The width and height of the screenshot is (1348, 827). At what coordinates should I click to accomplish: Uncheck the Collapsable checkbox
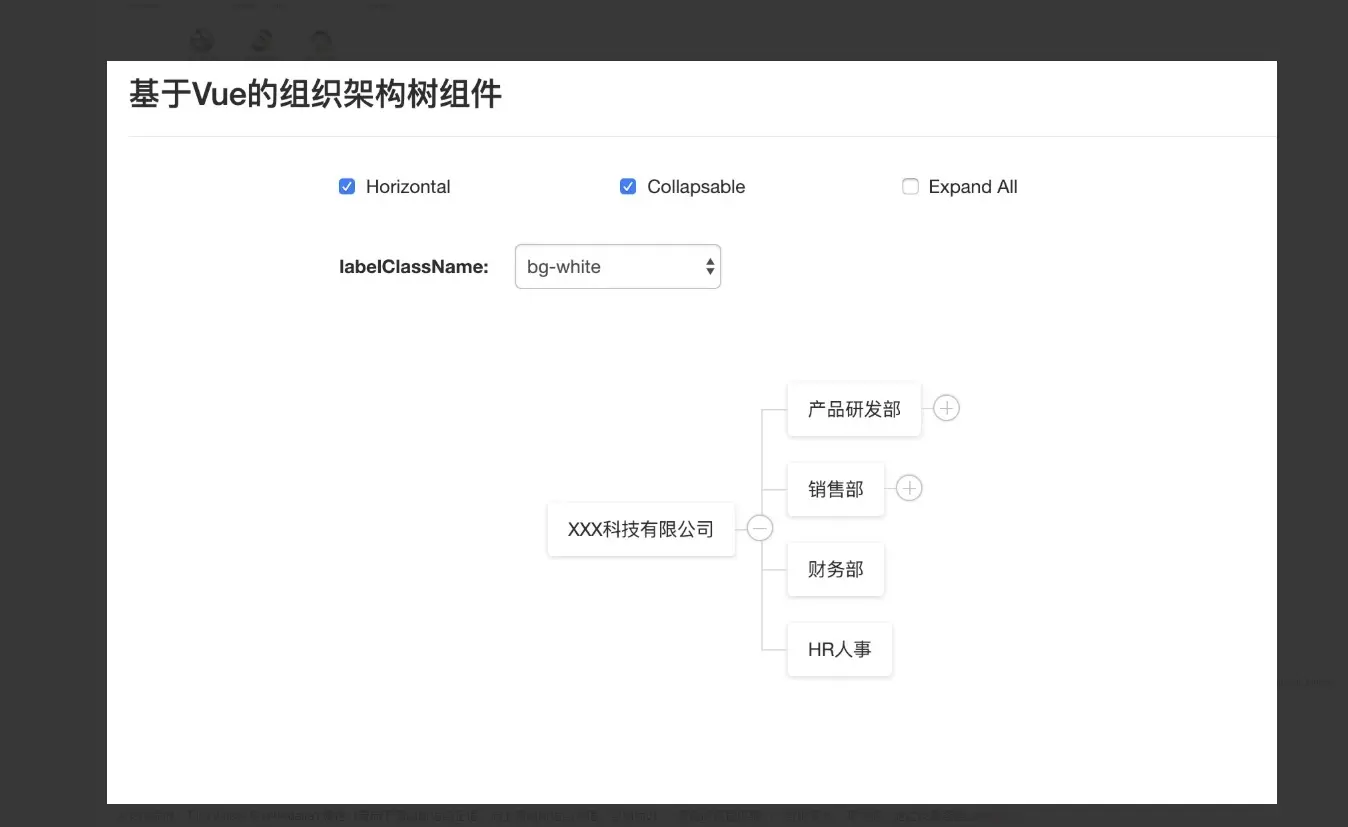point(628,187)
